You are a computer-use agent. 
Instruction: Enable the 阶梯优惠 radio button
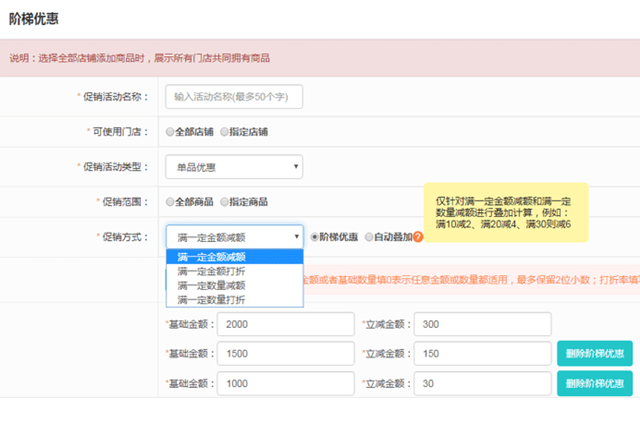[x=315, y=237]
